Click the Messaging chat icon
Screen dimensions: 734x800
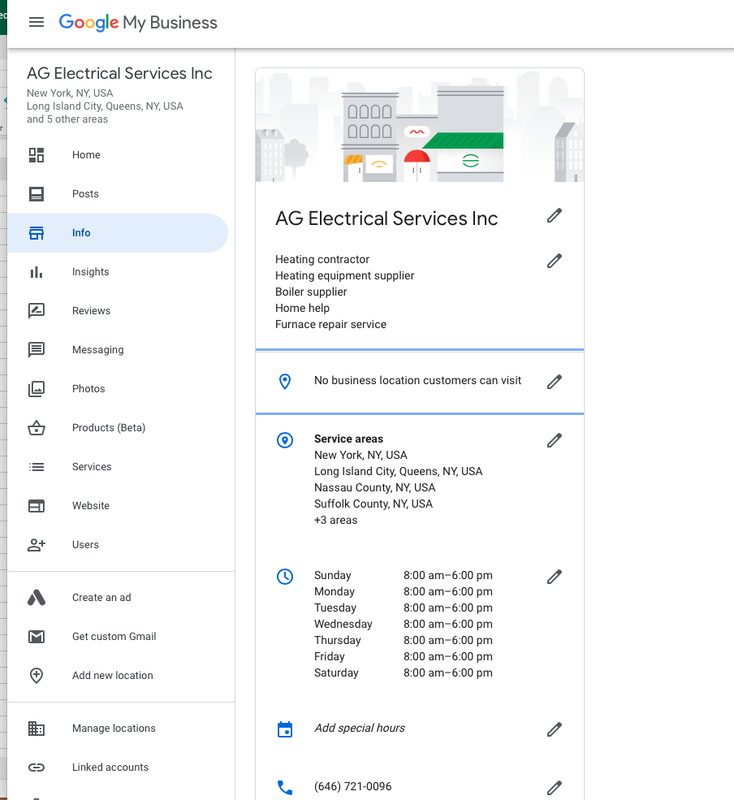coord(36,350)
